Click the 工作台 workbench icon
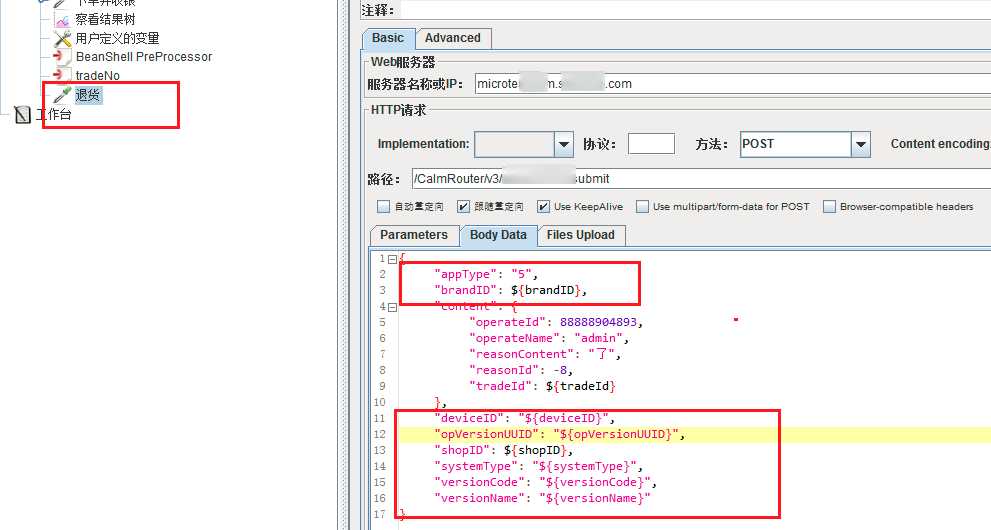The image size is (991, 530). [23, 114]
